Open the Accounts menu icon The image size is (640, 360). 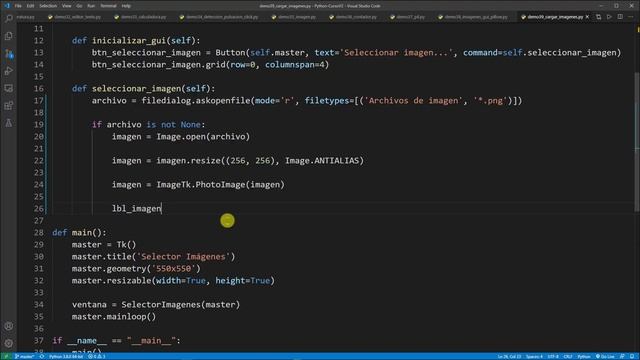(x=9, y=326)
